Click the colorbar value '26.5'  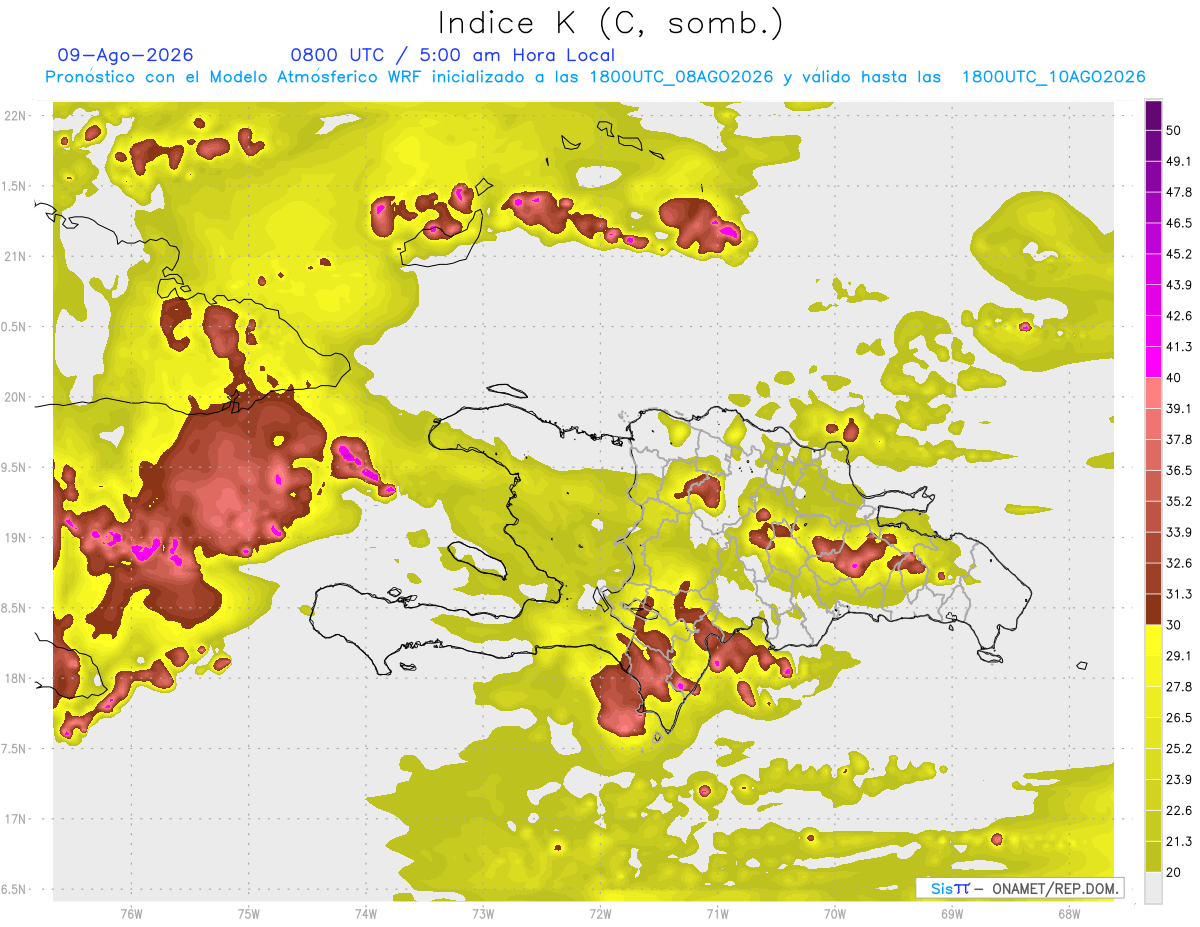1179,717
